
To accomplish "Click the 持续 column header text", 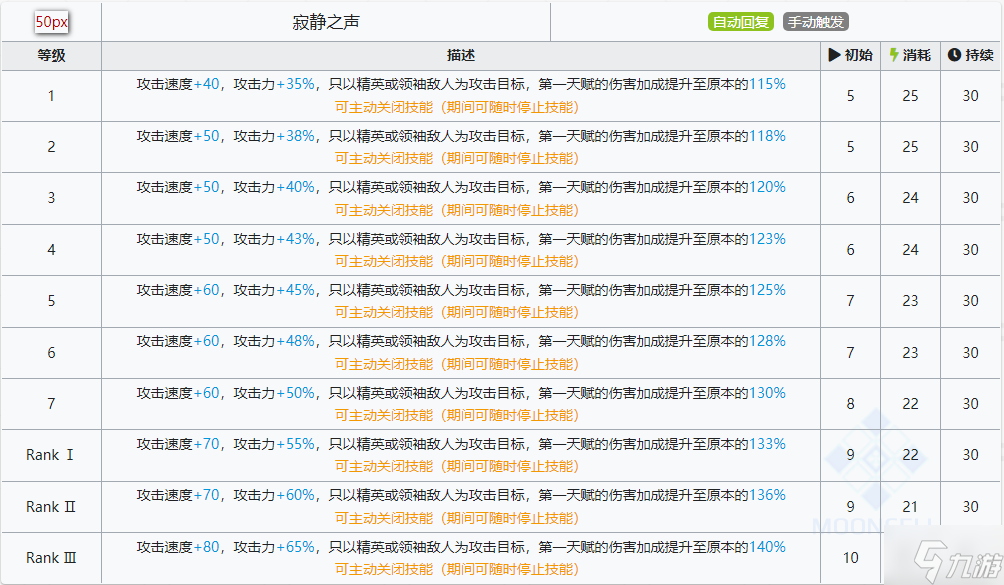I will pyautogui.click(x=980, y=55).
